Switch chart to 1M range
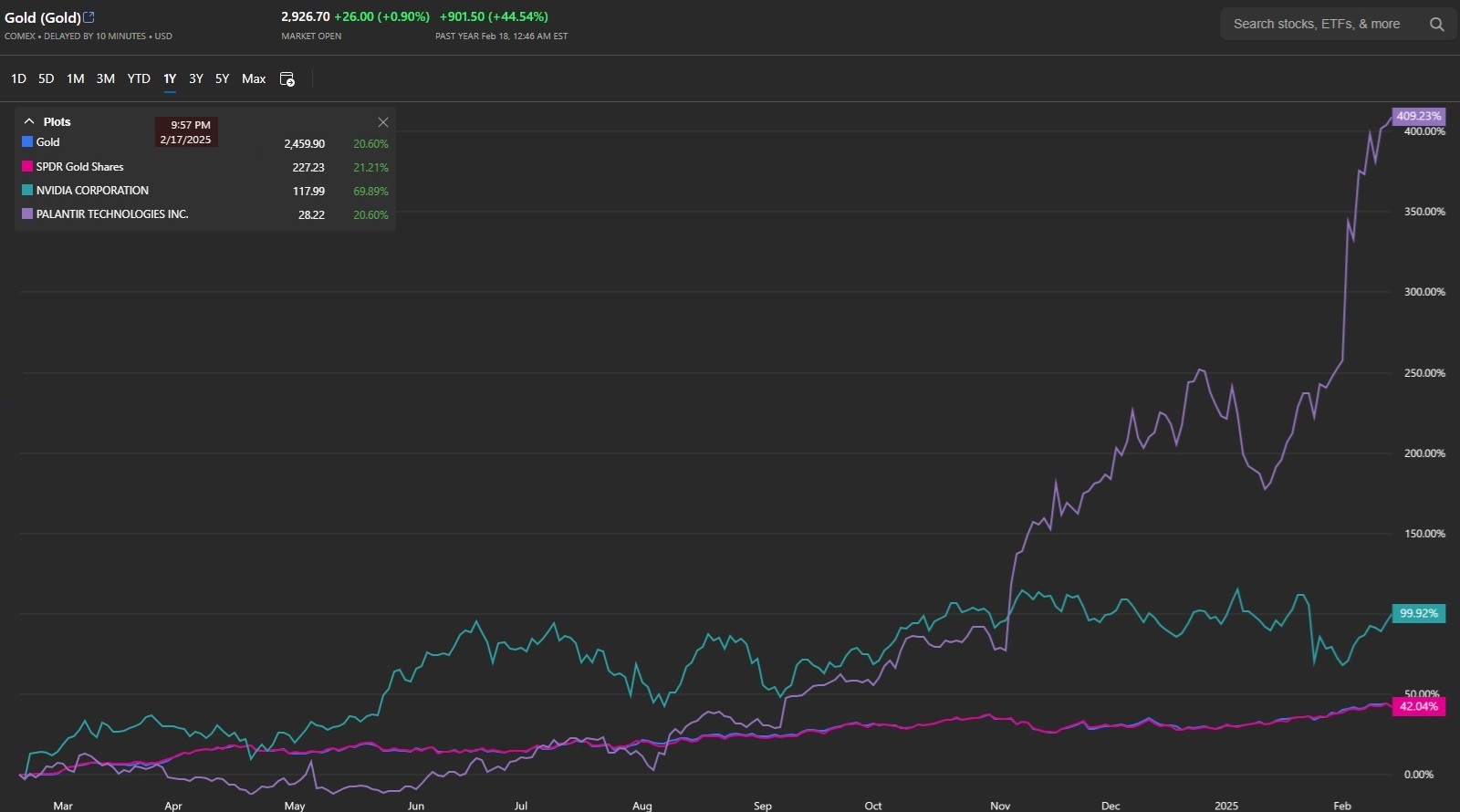 tap(75, 79)
